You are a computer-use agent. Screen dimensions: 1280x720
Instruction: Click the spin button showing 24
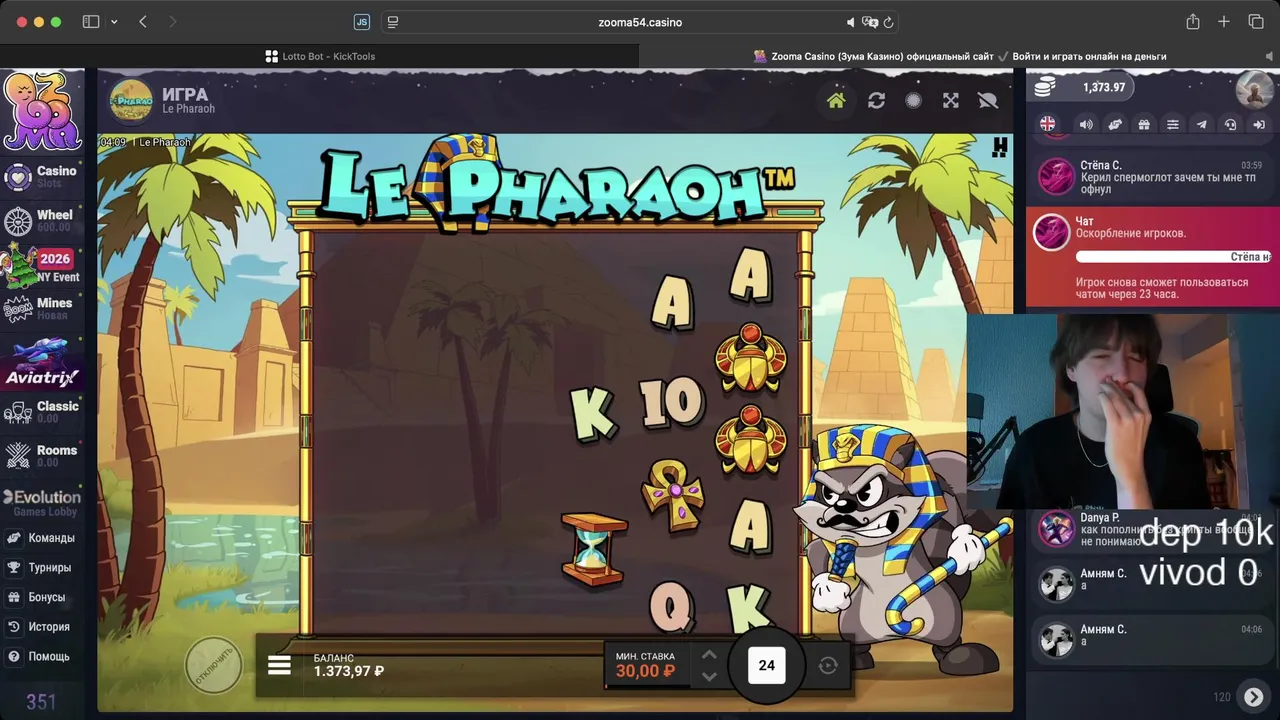pos(767,665)
